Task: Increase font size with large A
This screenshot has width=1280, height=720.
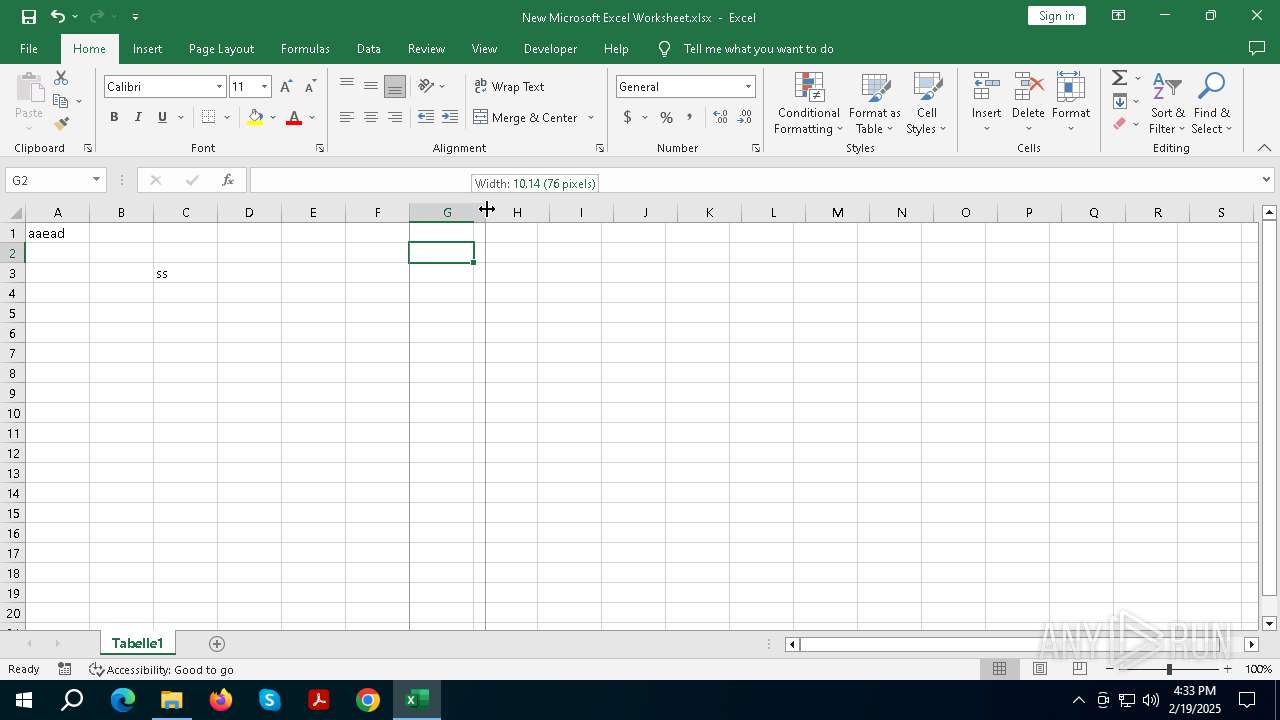Action: [x=287, y=87]
